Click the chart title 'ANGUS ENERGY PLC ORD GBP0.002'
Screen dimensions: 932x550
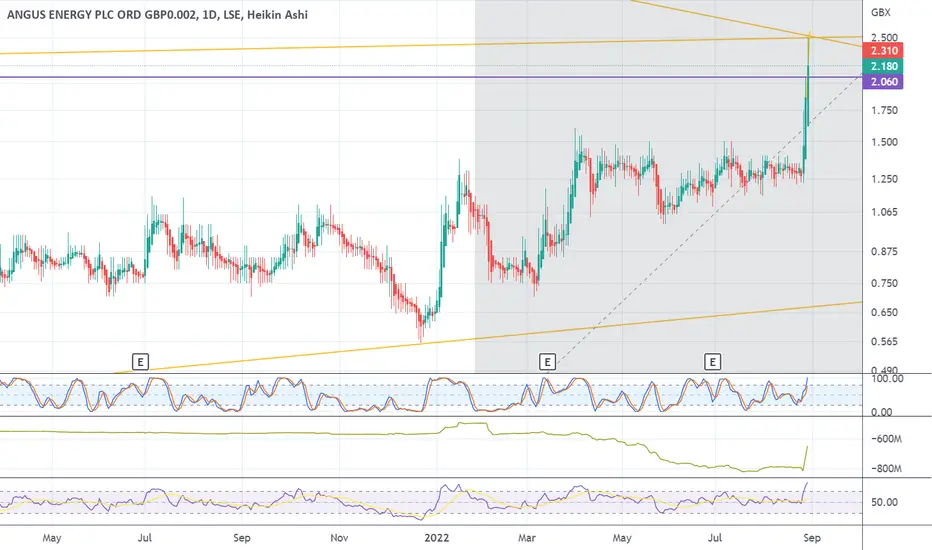tap(101, 15)
